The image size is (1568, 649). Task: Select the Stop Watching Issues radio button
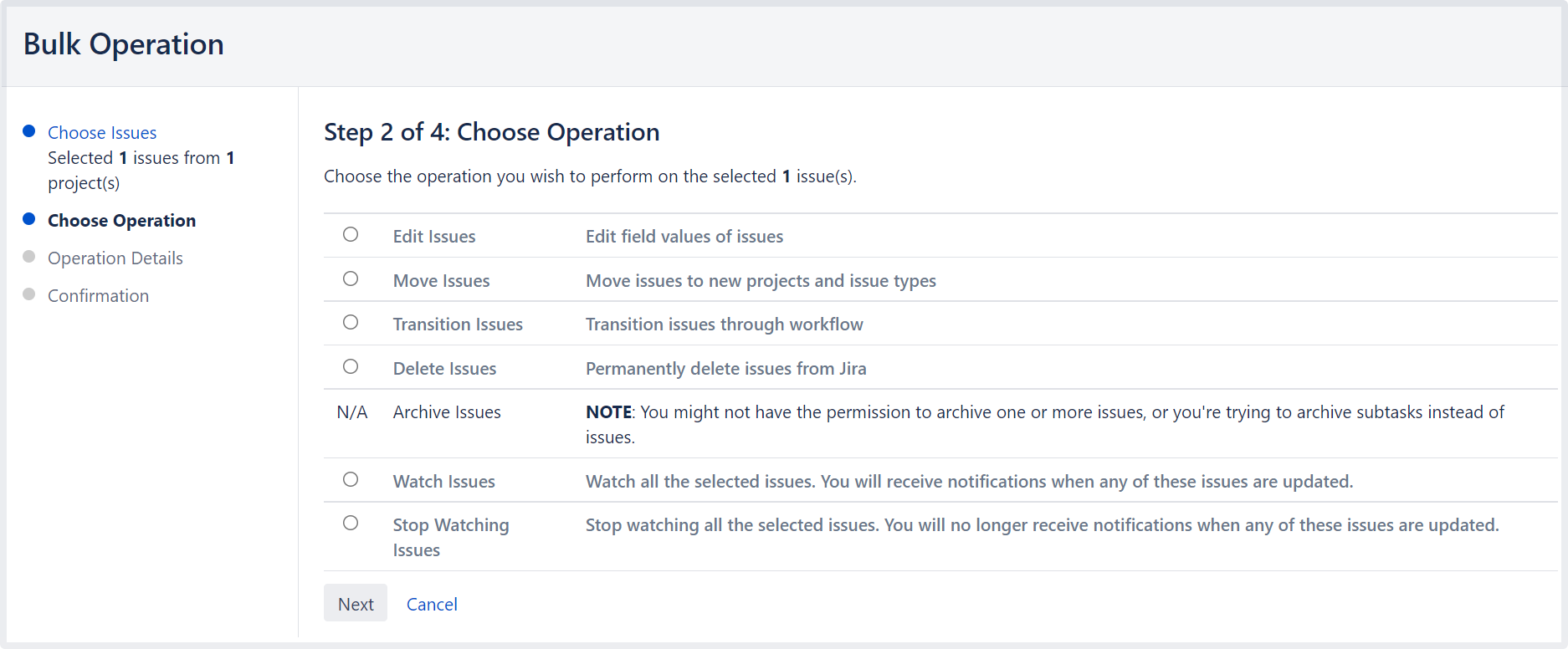(x=351, y=524)
